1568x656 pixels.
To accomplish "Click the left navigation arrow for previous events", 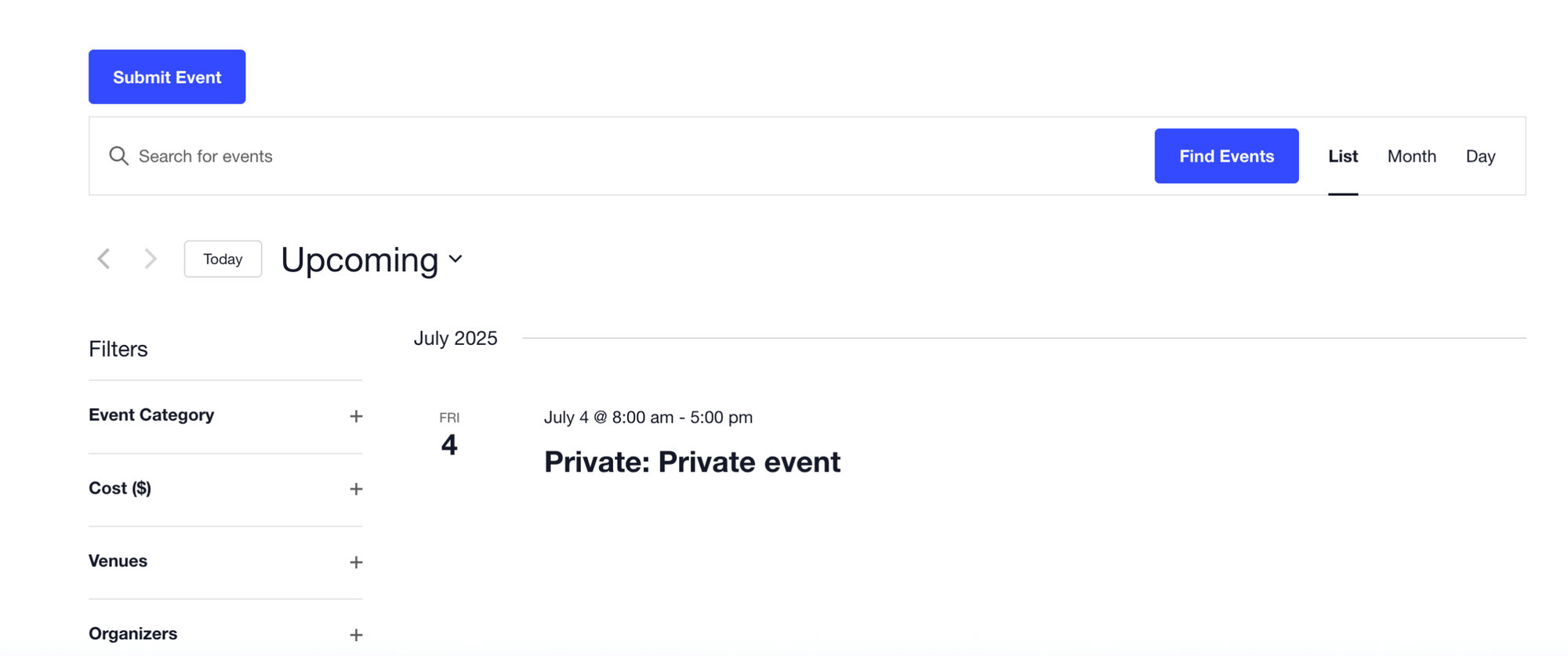I will click(x=103, y=259).
